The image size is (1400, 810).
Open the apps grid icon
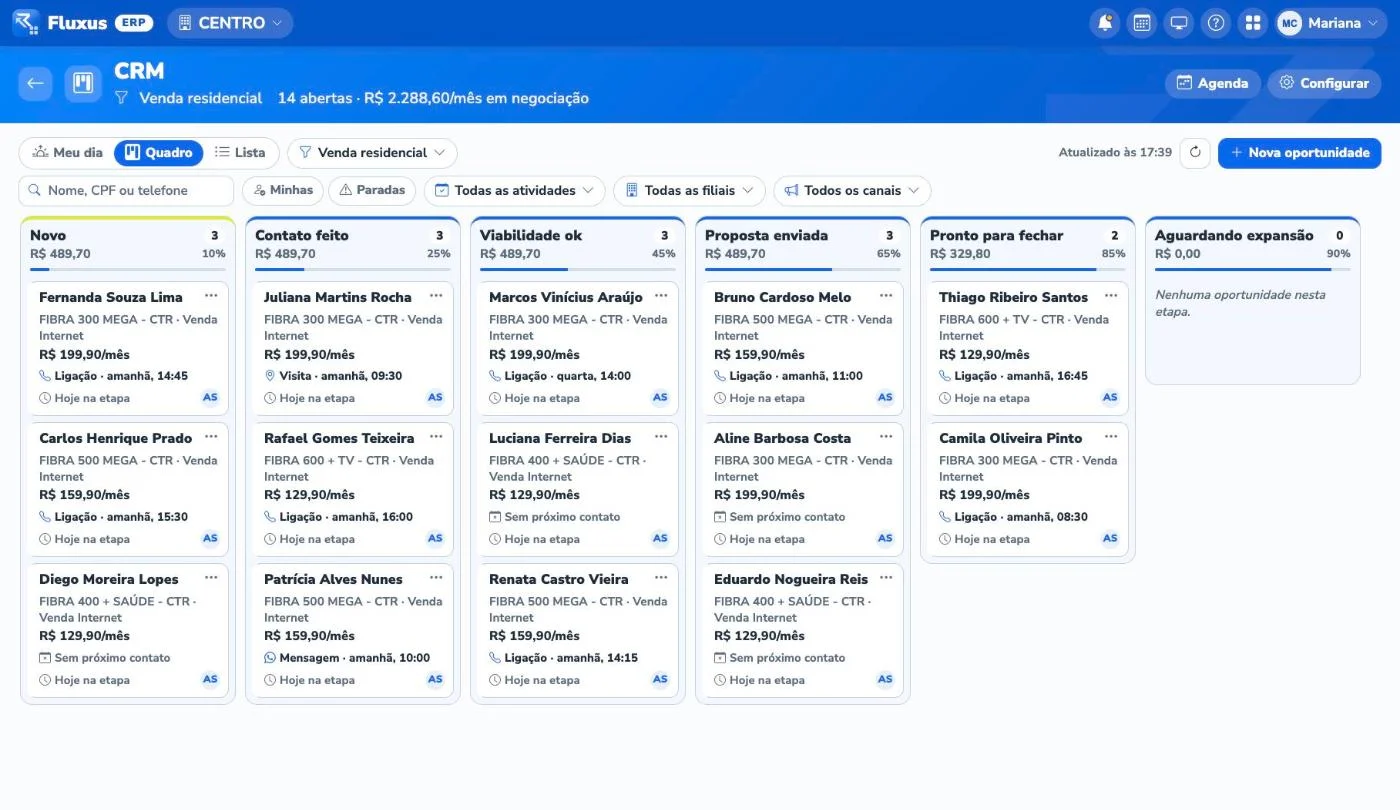[x=1253, y=23]
